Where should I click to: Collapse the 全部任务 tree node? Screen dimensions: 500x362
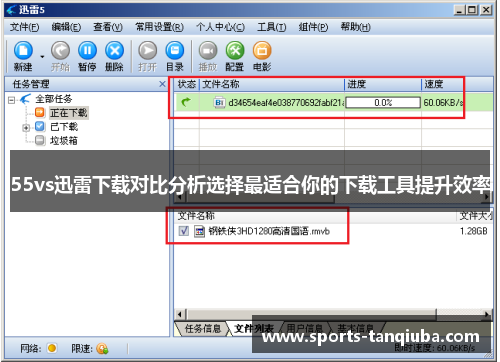click(x=11, y=100)
